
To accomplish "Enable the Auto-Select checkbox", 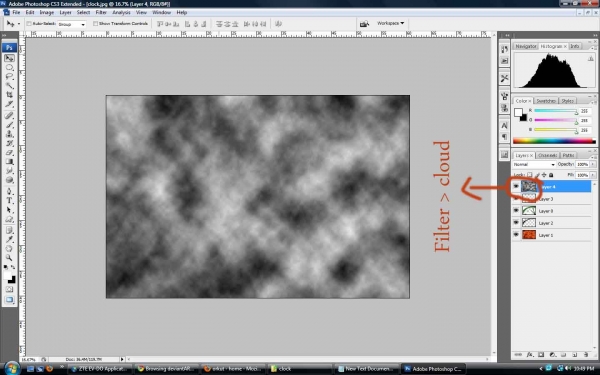I will pos(29,24).
